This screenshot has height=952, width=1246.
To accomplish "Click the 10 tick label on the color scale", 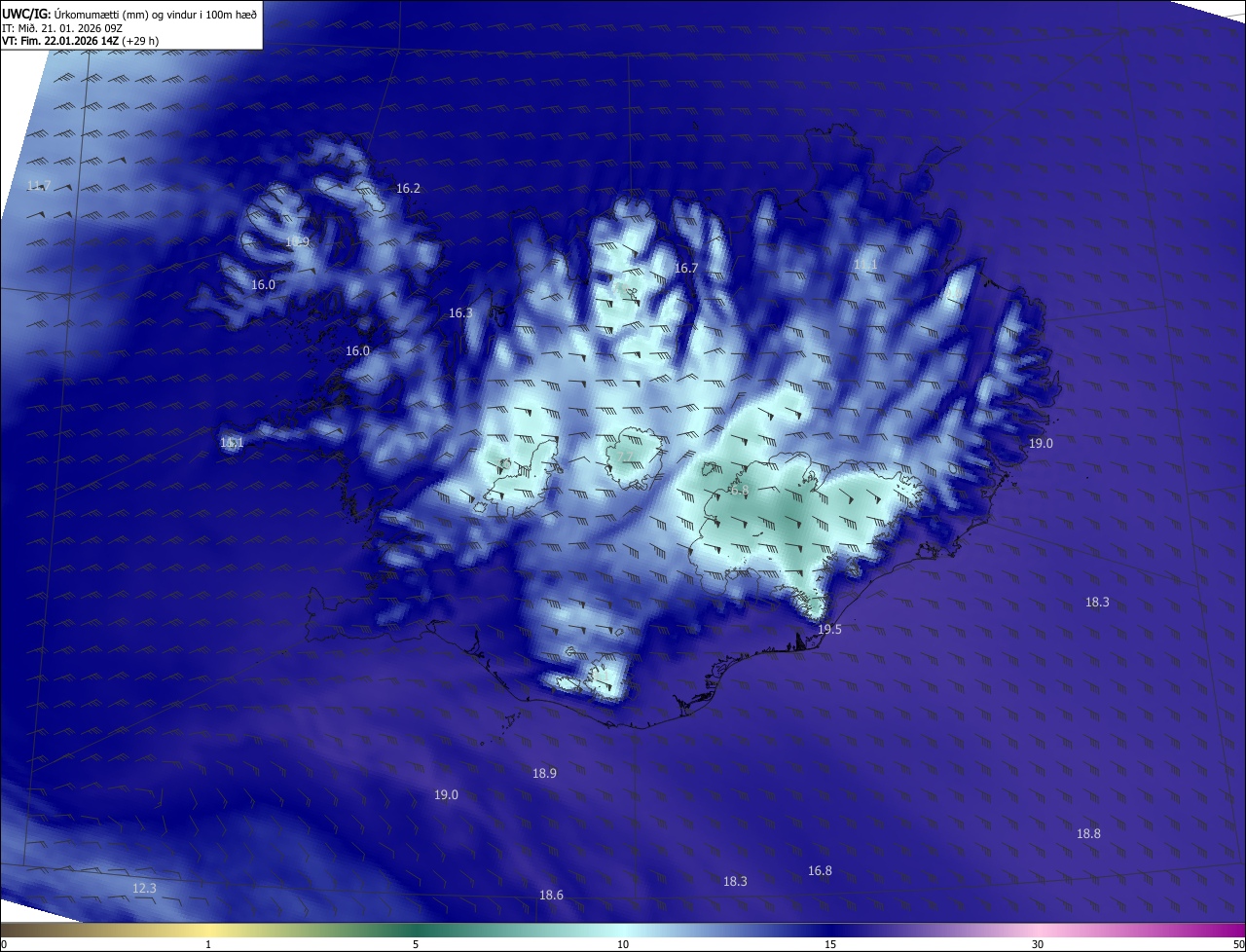I will point(623,944).
